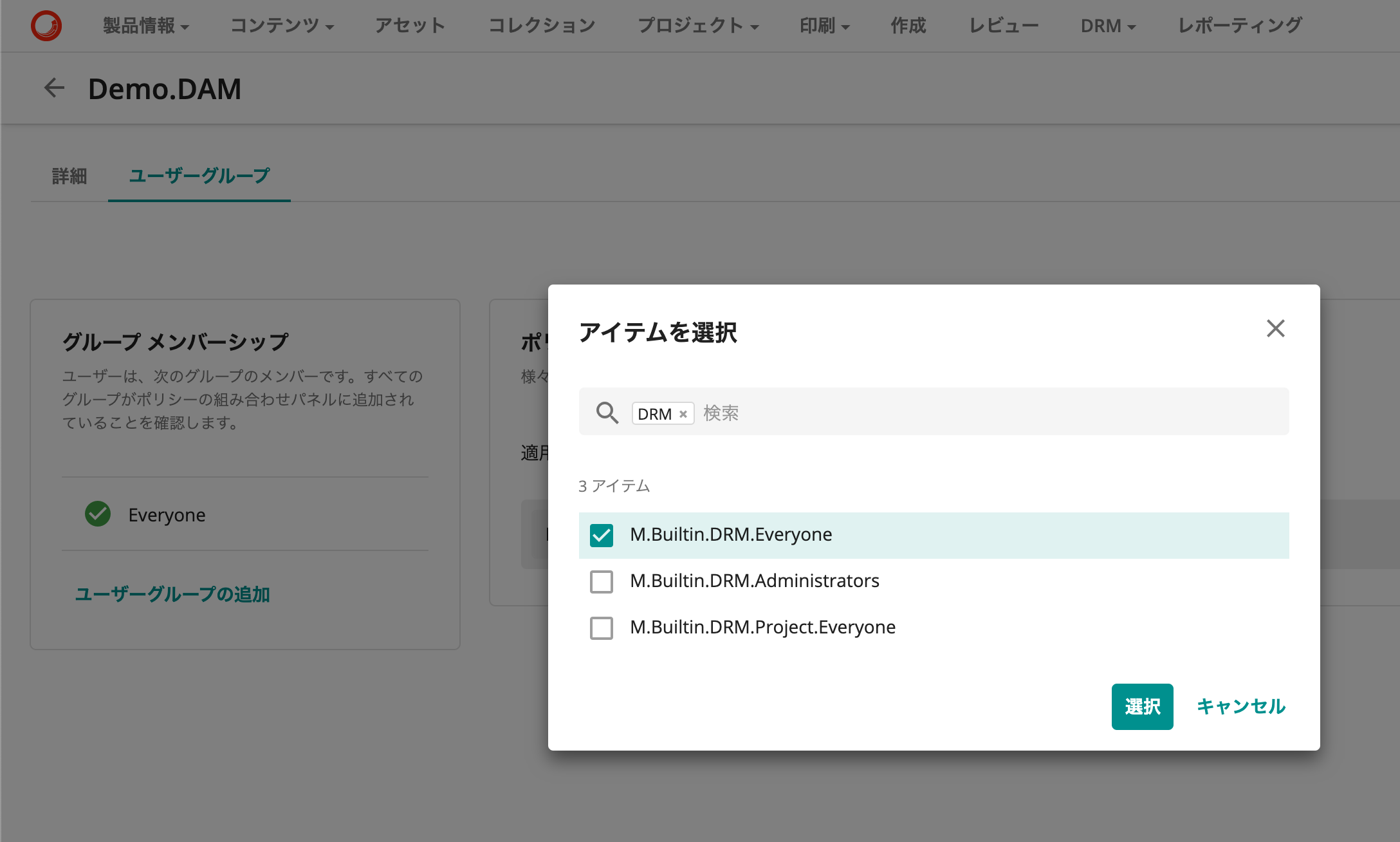1400x842 pixels.
Task: Check M.Builtin.DRM.Project.Everyone checkbox
Action: 602,628
